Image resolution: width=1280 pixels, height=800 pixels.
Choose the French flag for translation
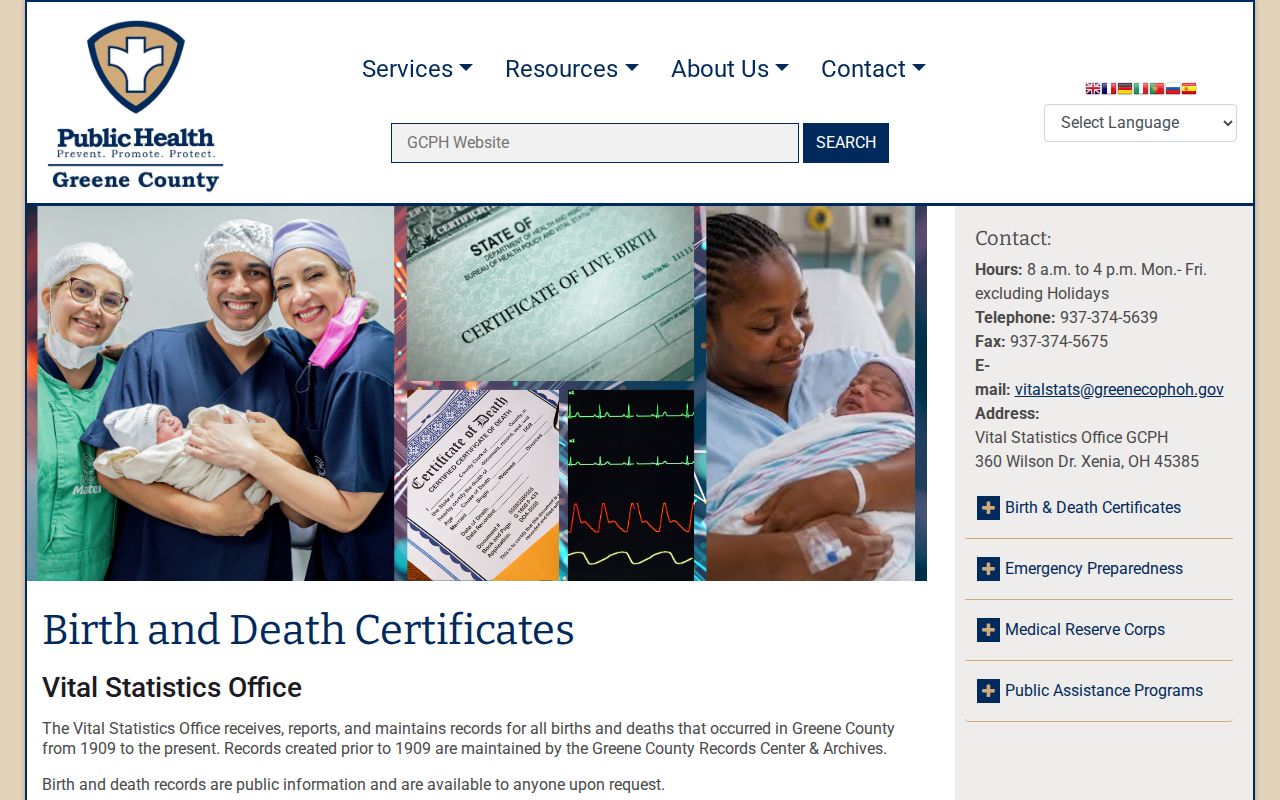coord(1108,88)
